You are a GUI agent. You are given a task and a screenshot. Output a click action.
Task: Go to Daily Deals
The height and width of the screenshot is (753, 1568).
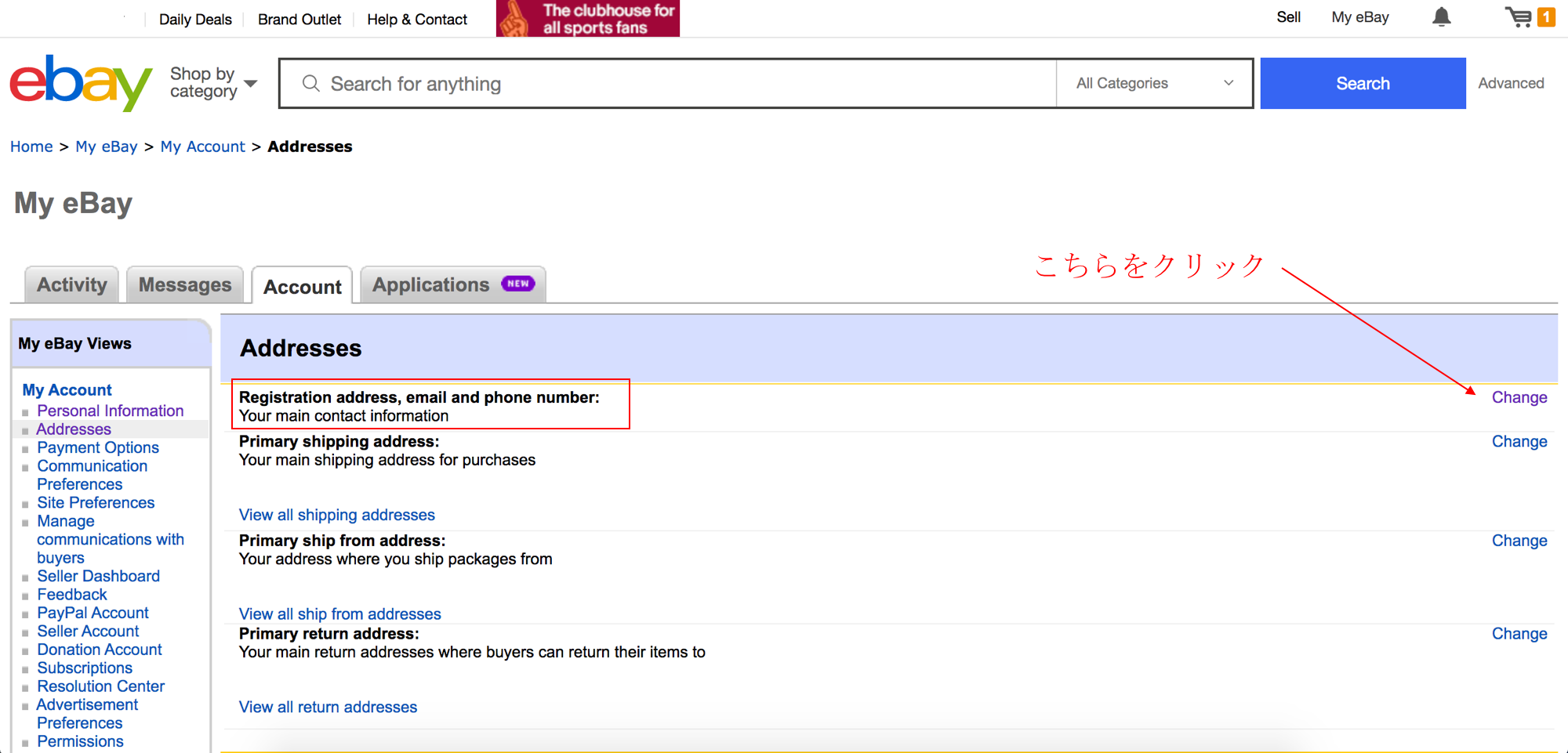(195, 19)
